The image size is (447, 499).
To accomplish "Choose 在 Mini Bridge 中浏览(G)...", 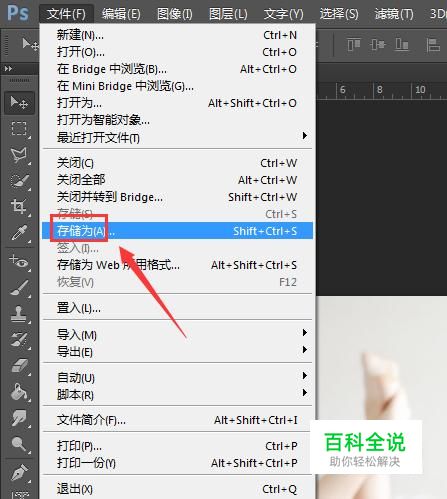I will pos(177,86).
